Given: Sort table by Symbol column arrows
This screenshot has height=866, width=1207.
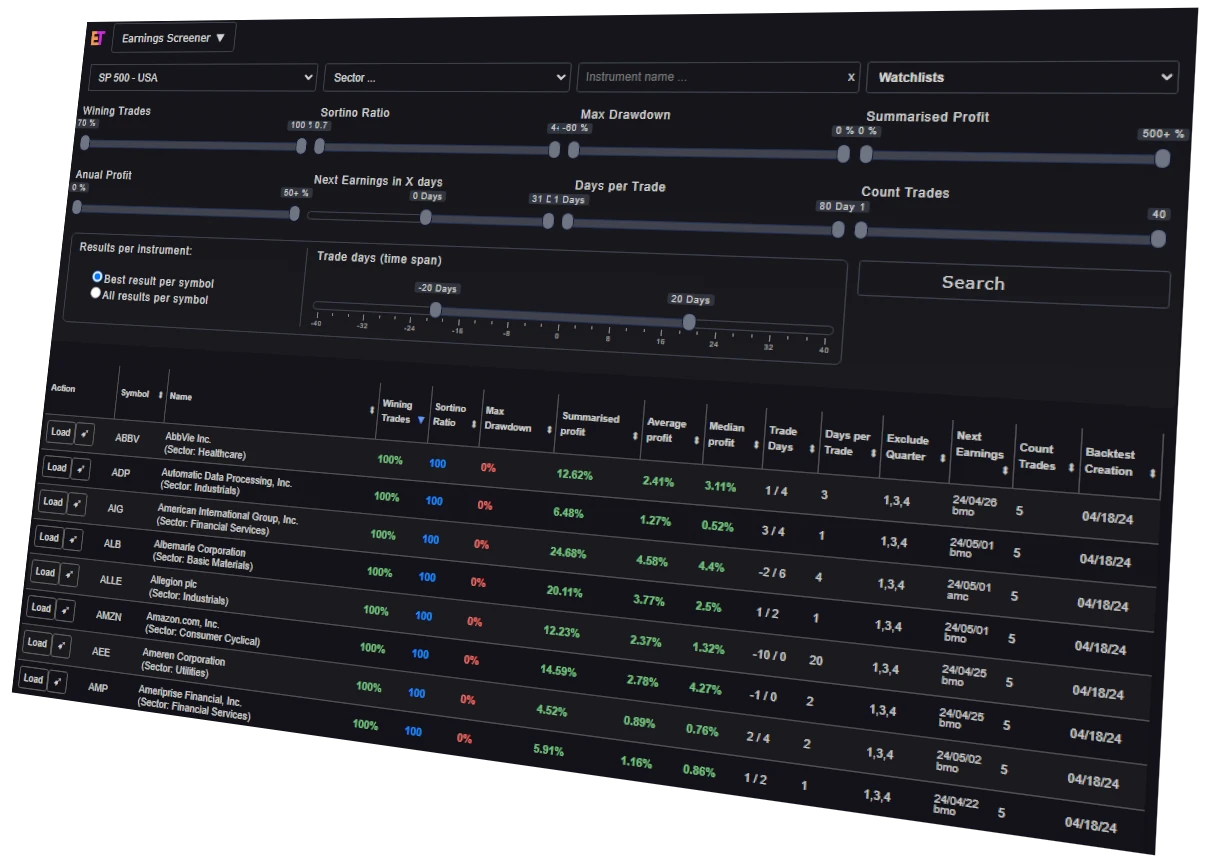Looking at the screenshot, I should (161, 395).
